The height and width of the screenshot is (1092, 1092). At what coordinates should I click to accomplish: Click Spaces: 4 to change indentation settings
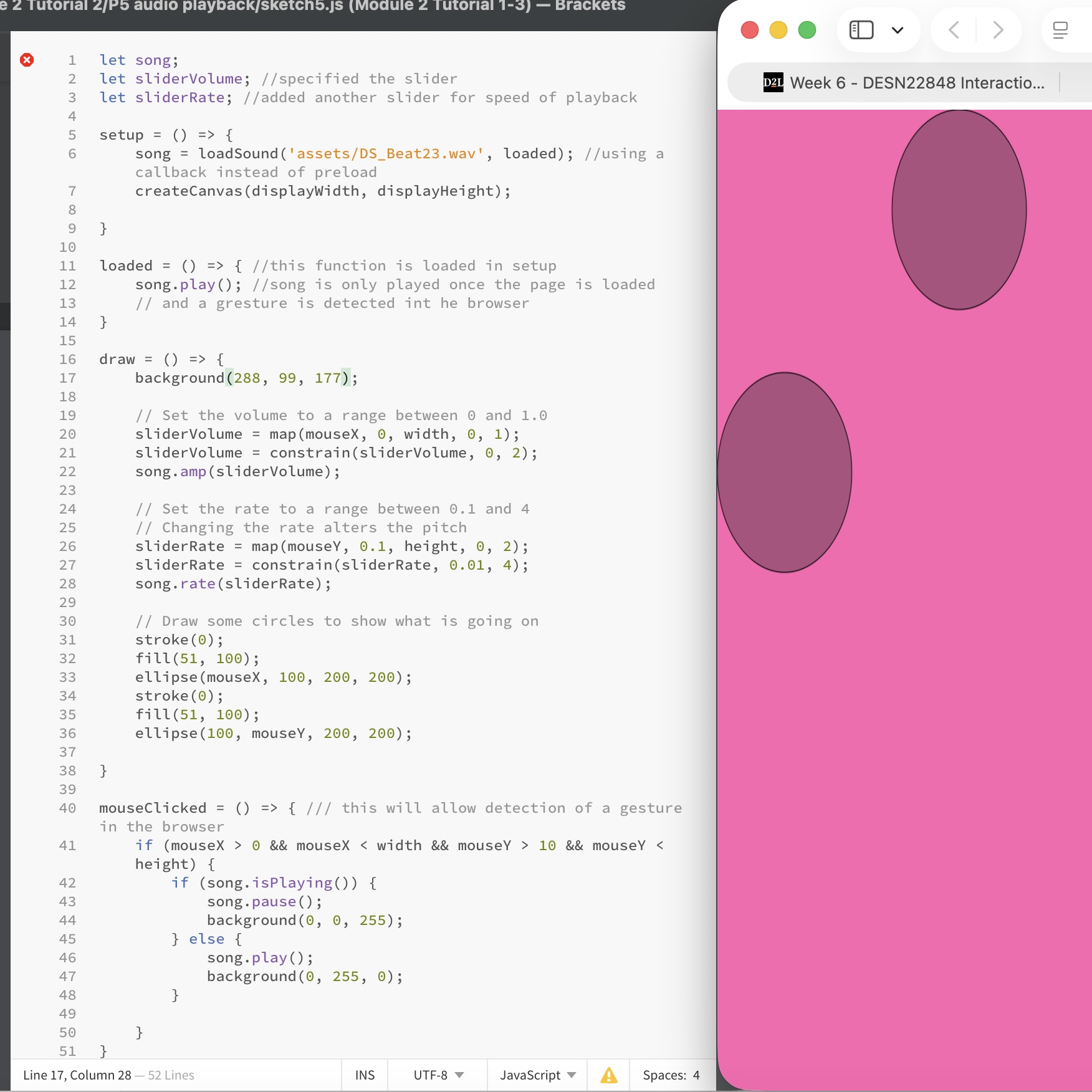(671, 1075)
